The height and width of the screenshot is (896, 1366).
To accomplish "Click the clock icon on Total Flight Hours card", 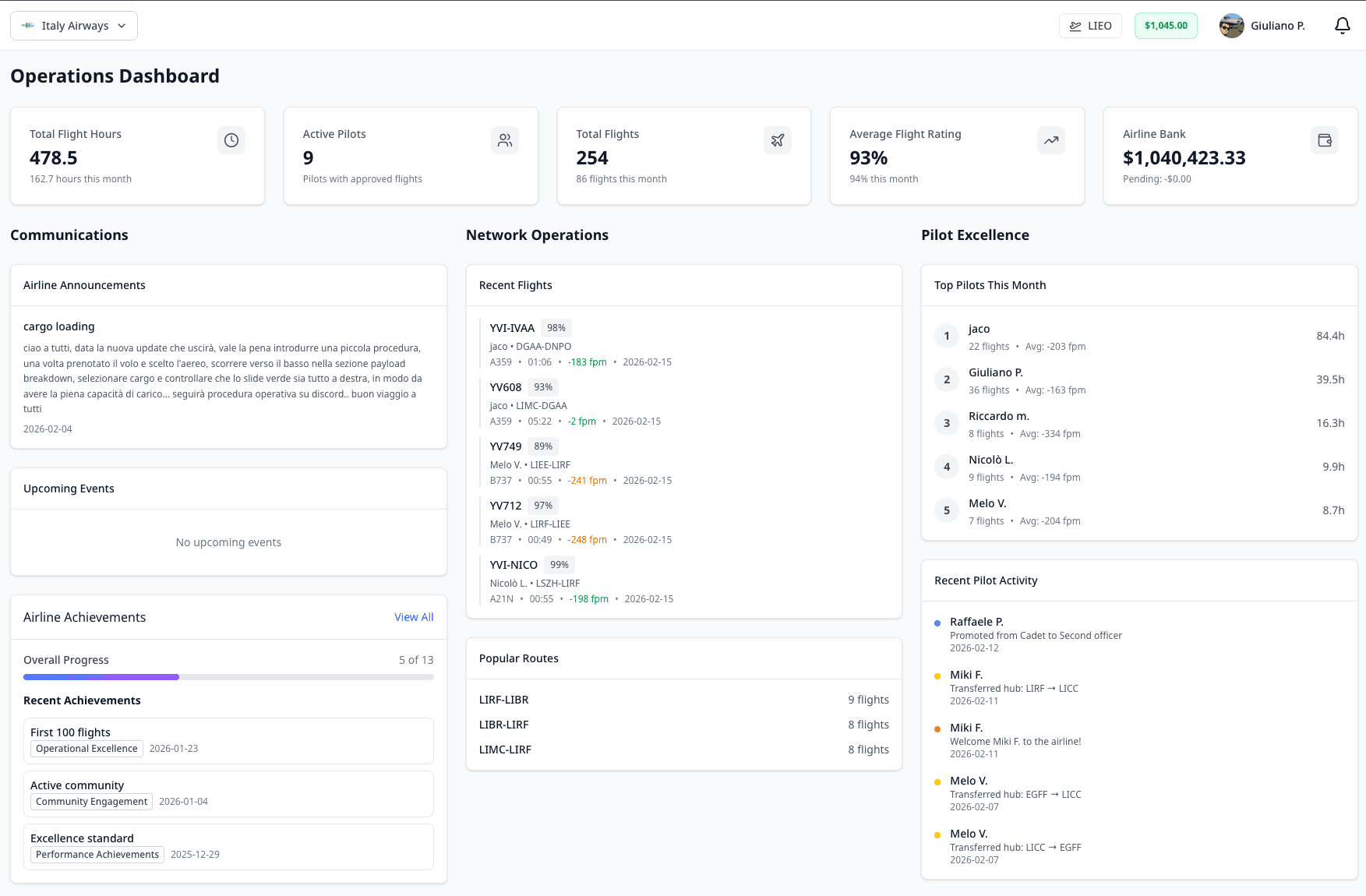I will (x=231, y=140).
